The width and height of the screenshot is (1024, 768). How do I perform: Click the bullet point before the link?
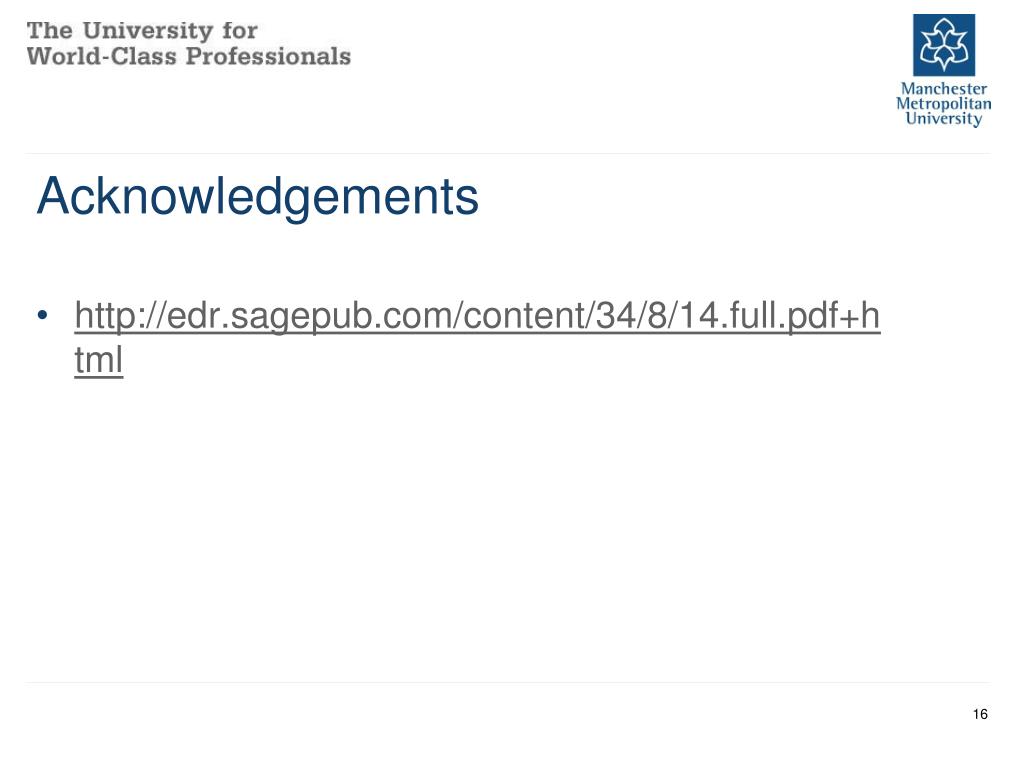point(42,315)
